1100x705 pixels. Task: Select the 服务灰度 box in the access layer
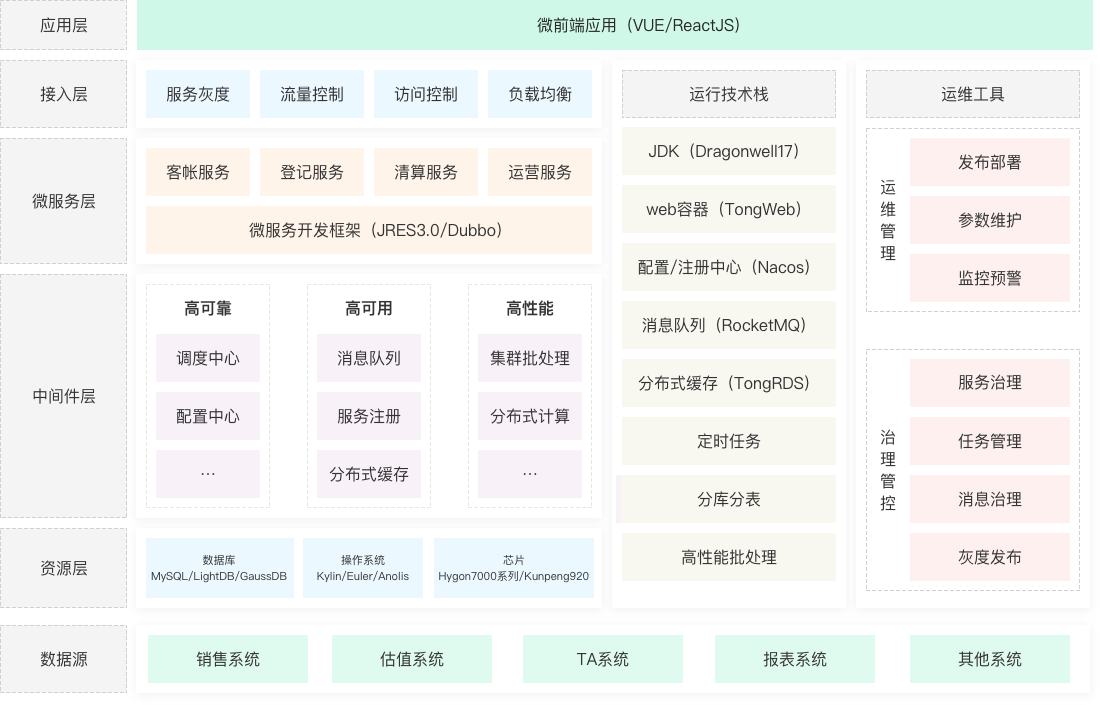198,94
